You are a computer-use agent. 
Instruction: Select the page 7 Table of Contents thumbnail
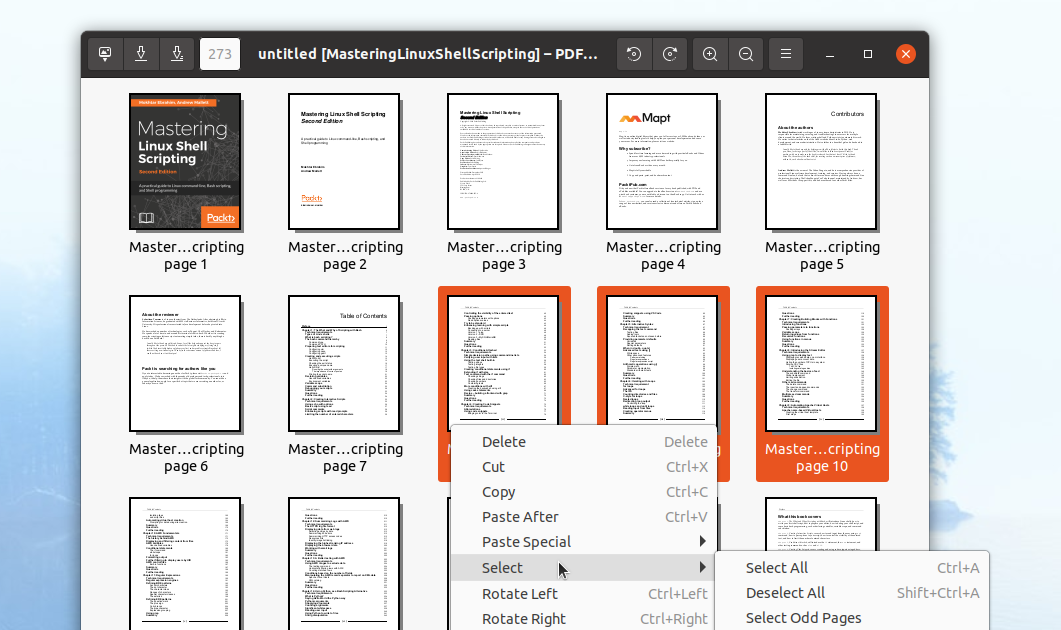point(344,363)
